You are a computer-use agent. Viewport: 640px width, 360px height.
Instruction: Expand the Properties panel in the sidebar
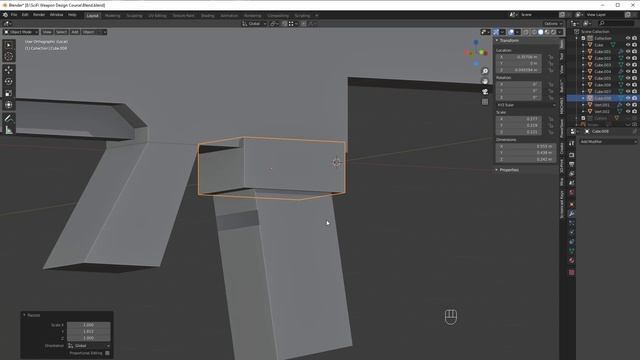508,170
